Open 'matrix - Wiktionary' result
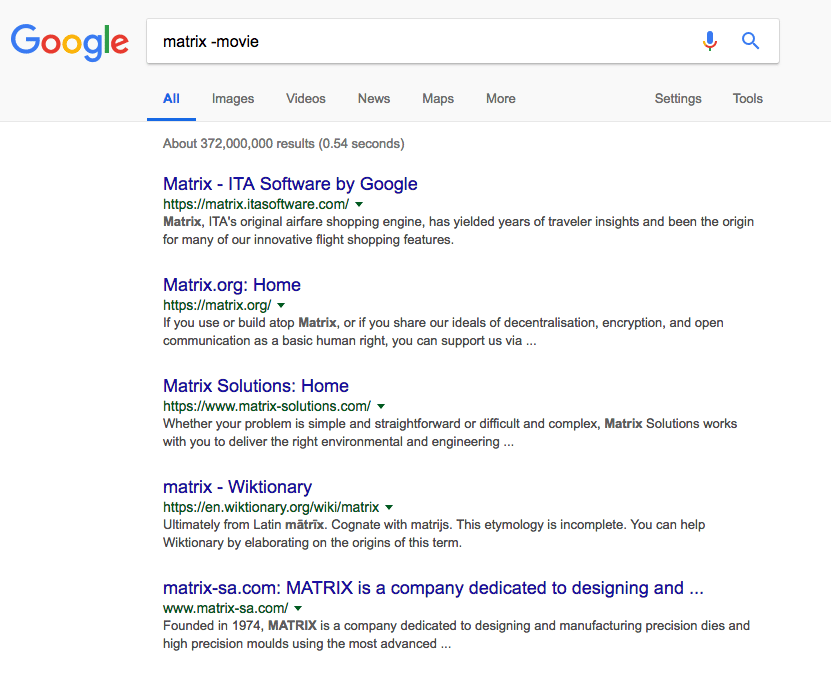Viewport: 831px width, 673px height. click(x=237, y=487)
